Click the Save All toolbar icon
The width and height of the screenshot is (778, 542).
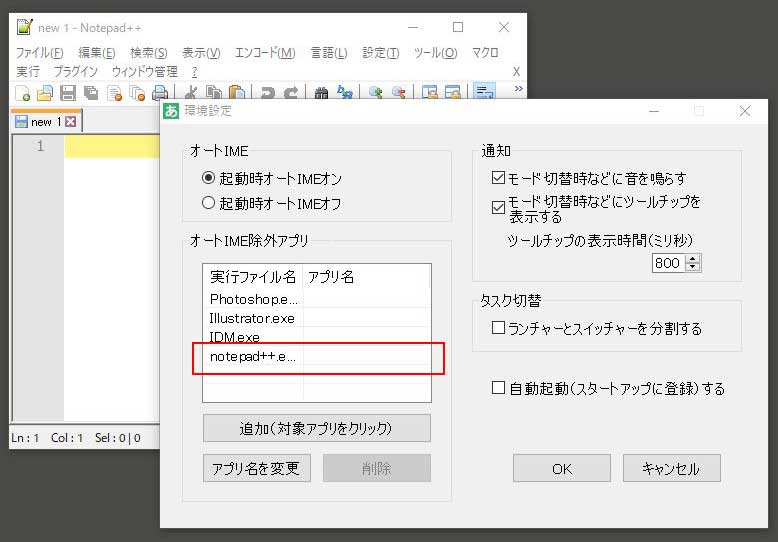coord(91,93)
